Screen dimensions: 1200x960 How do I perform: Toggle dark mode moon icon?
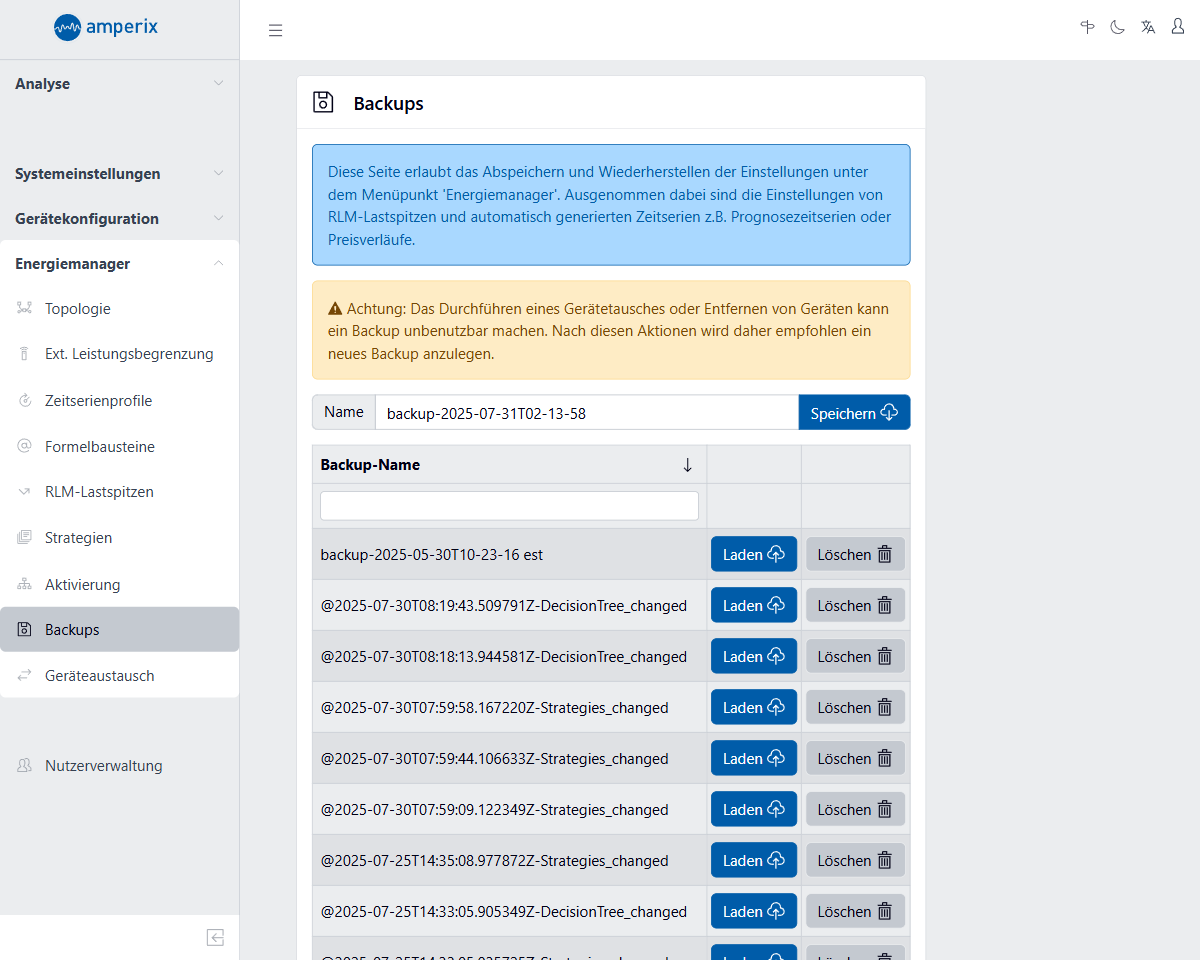[x=1117, y=27]
